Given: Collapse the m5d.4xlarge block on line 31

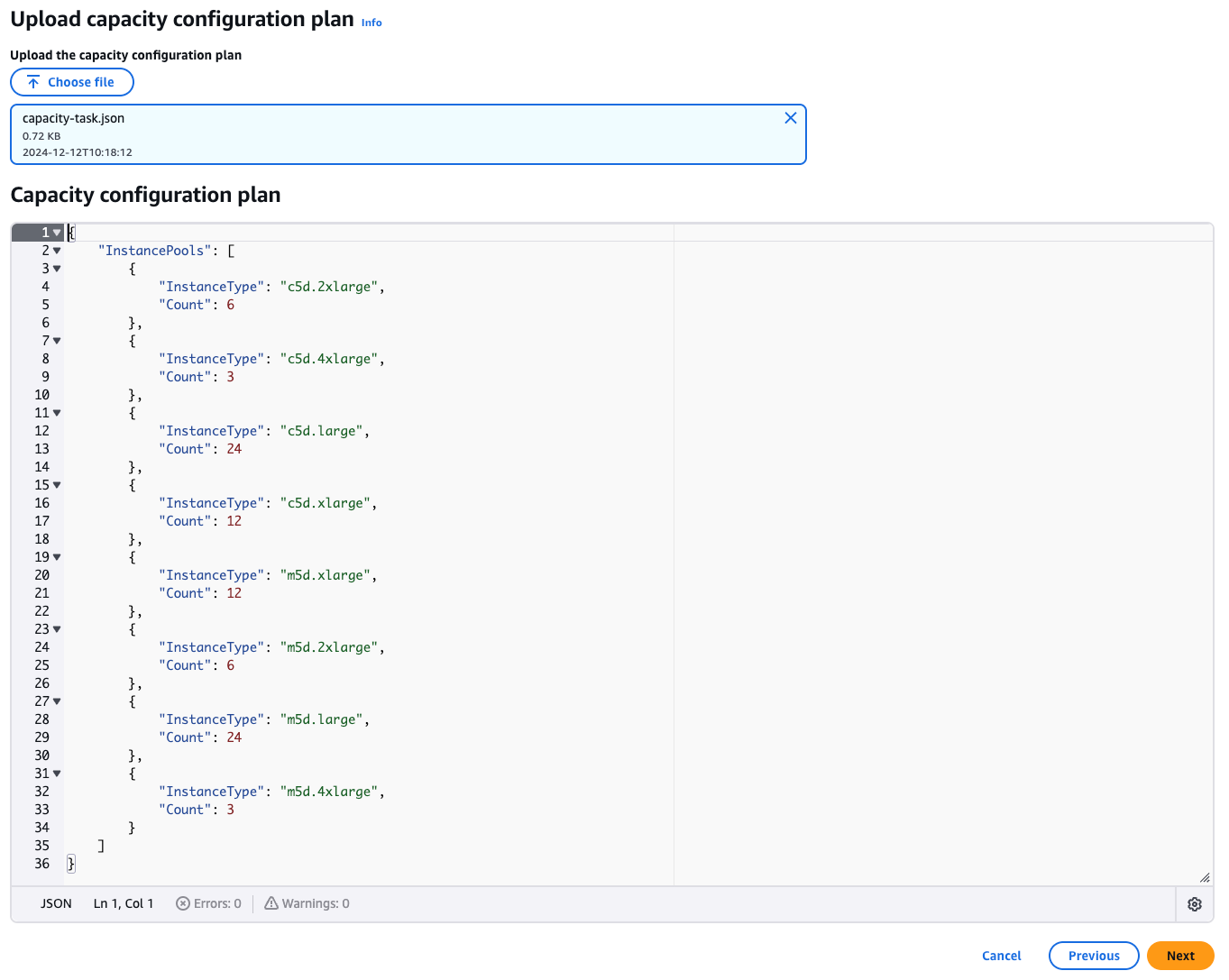Looking at the screenshot, I should 57,773.
